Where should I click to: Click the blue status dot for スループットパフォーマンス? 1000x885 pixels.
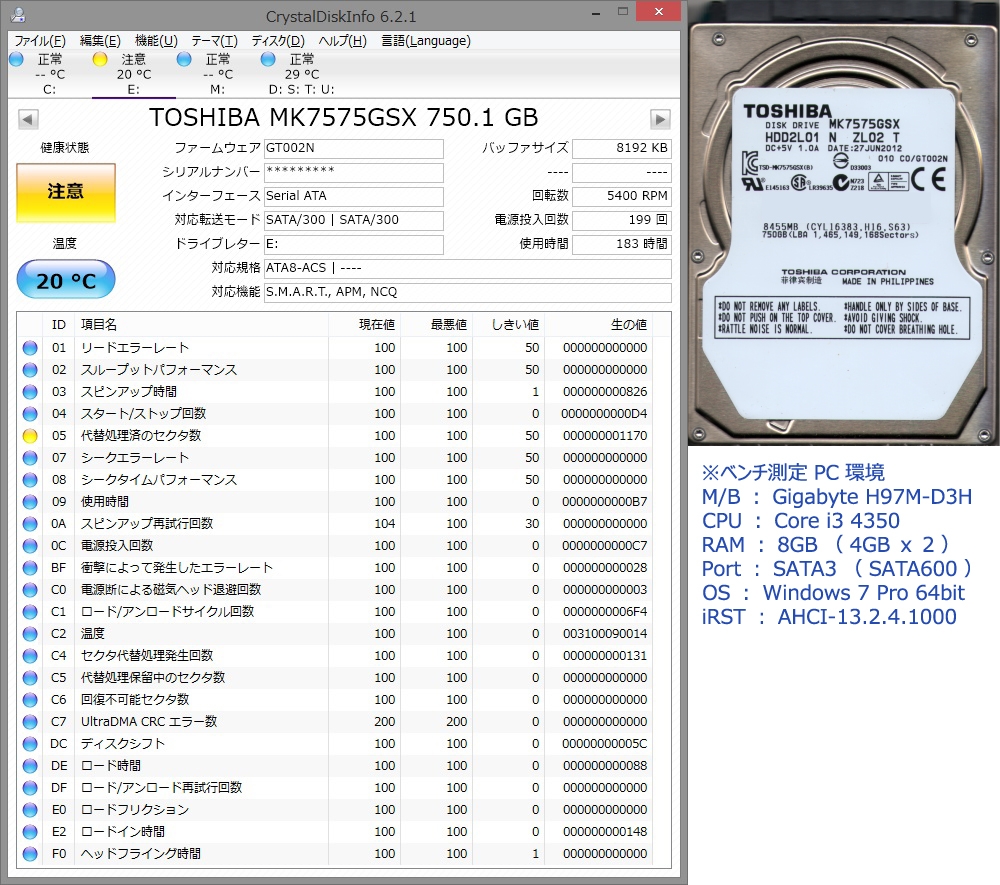pyautogui.click(x=30, y=370)
